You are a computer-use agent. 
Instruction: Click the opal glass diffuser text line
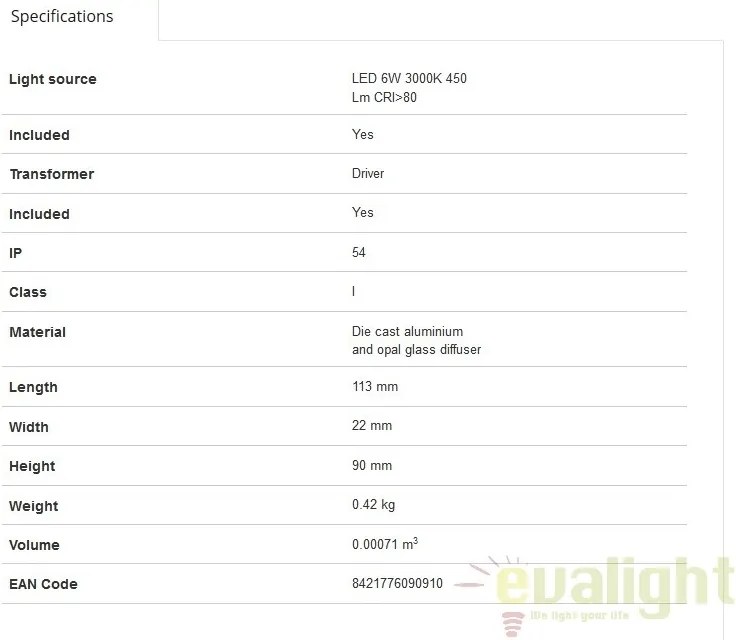(x=416, y=350)
